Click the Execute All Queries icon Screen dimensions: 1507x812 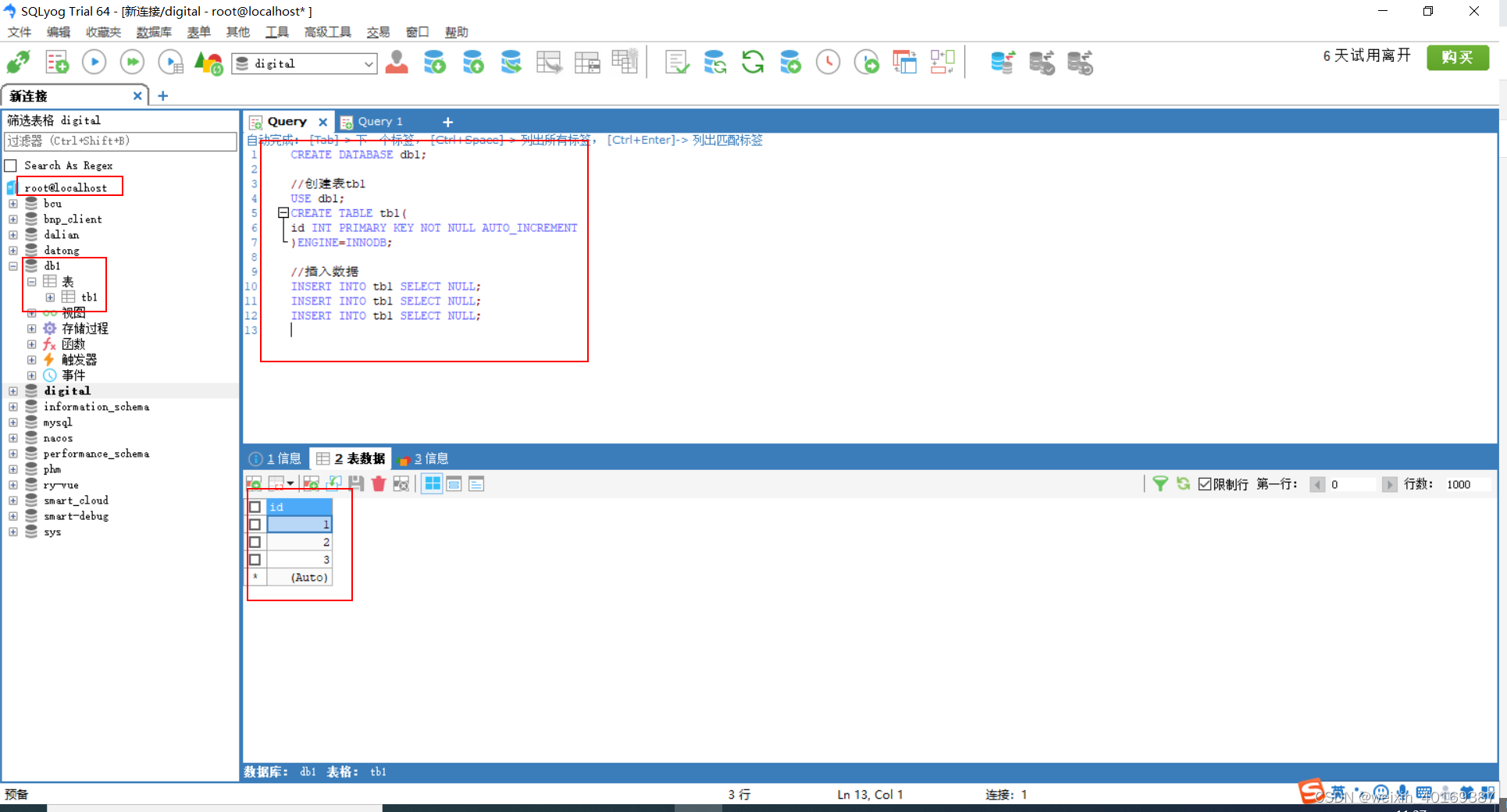tap(132, 62)
